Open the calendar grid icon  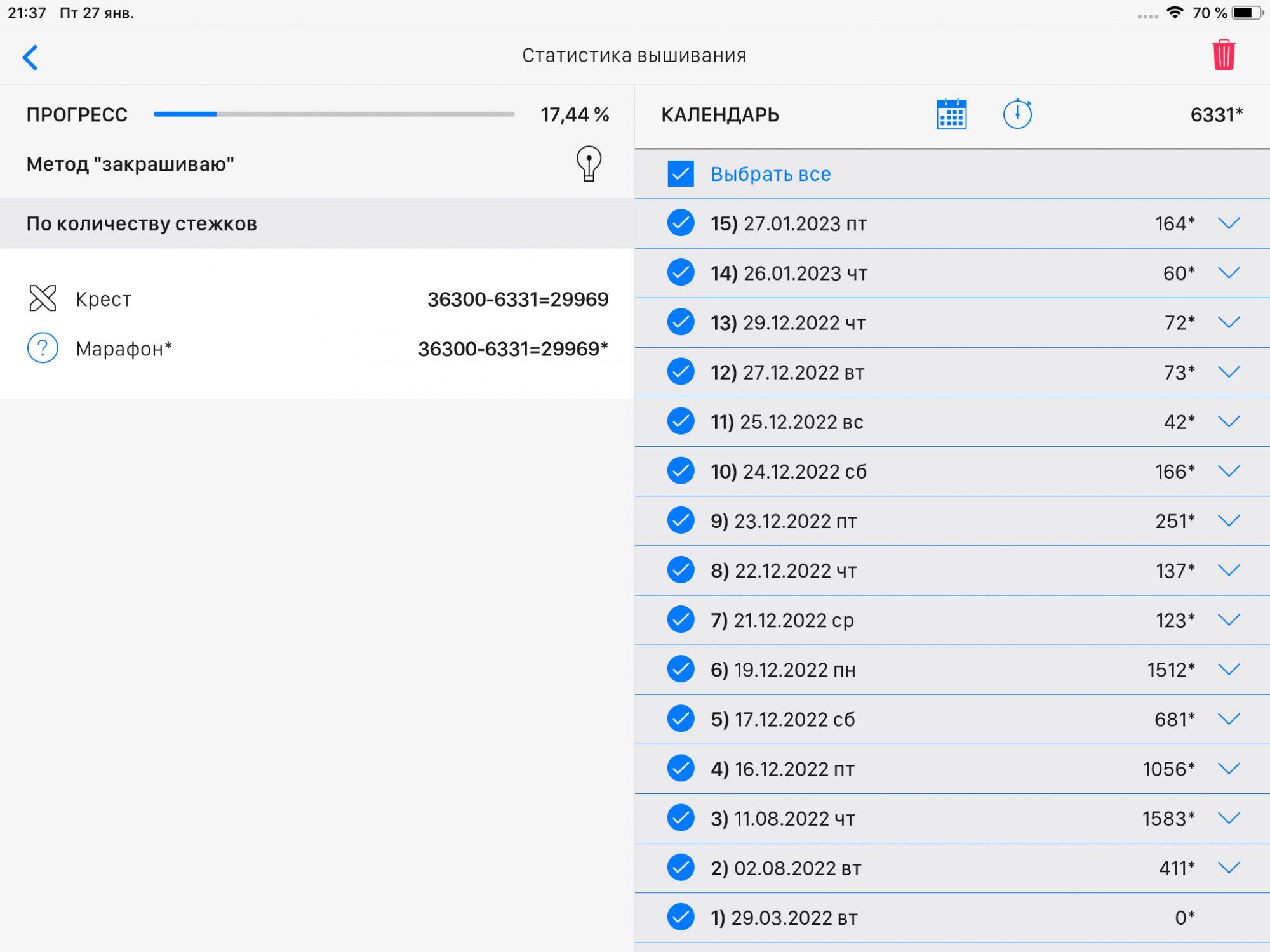click(x=951, y=114)
